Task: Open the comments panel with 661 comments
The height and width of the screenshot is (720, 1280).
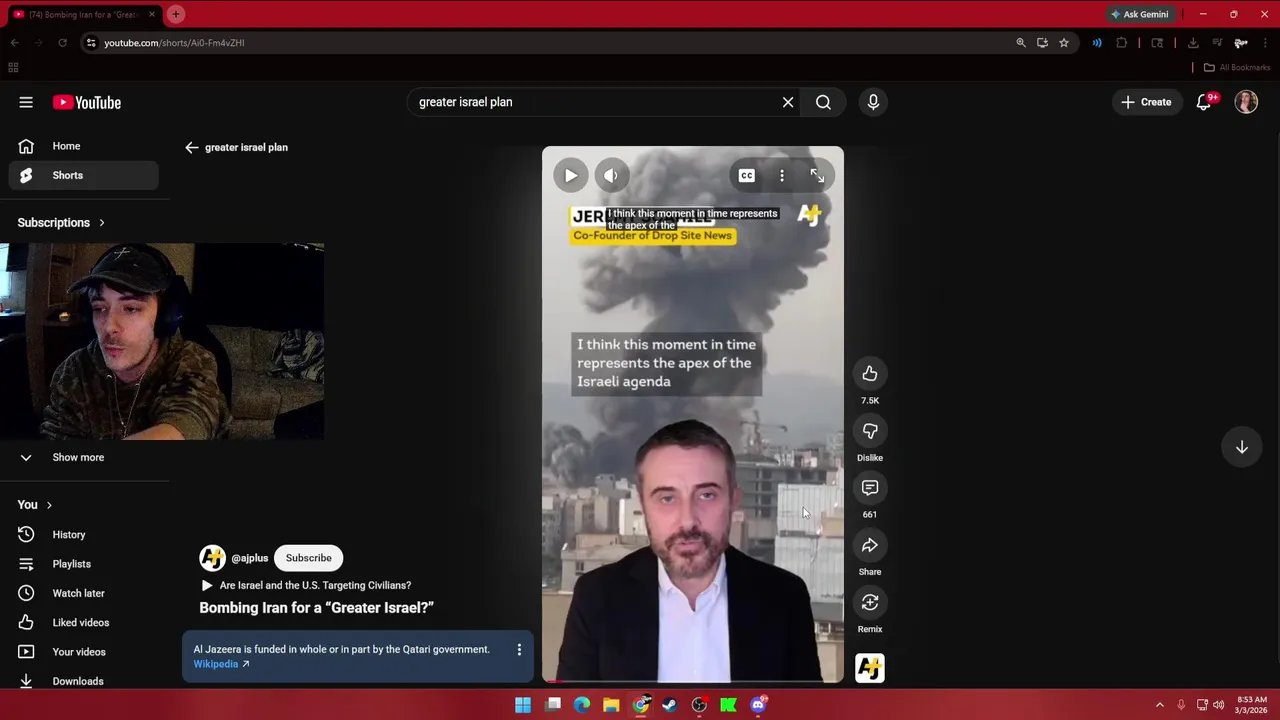Action: tap(870, 488)
